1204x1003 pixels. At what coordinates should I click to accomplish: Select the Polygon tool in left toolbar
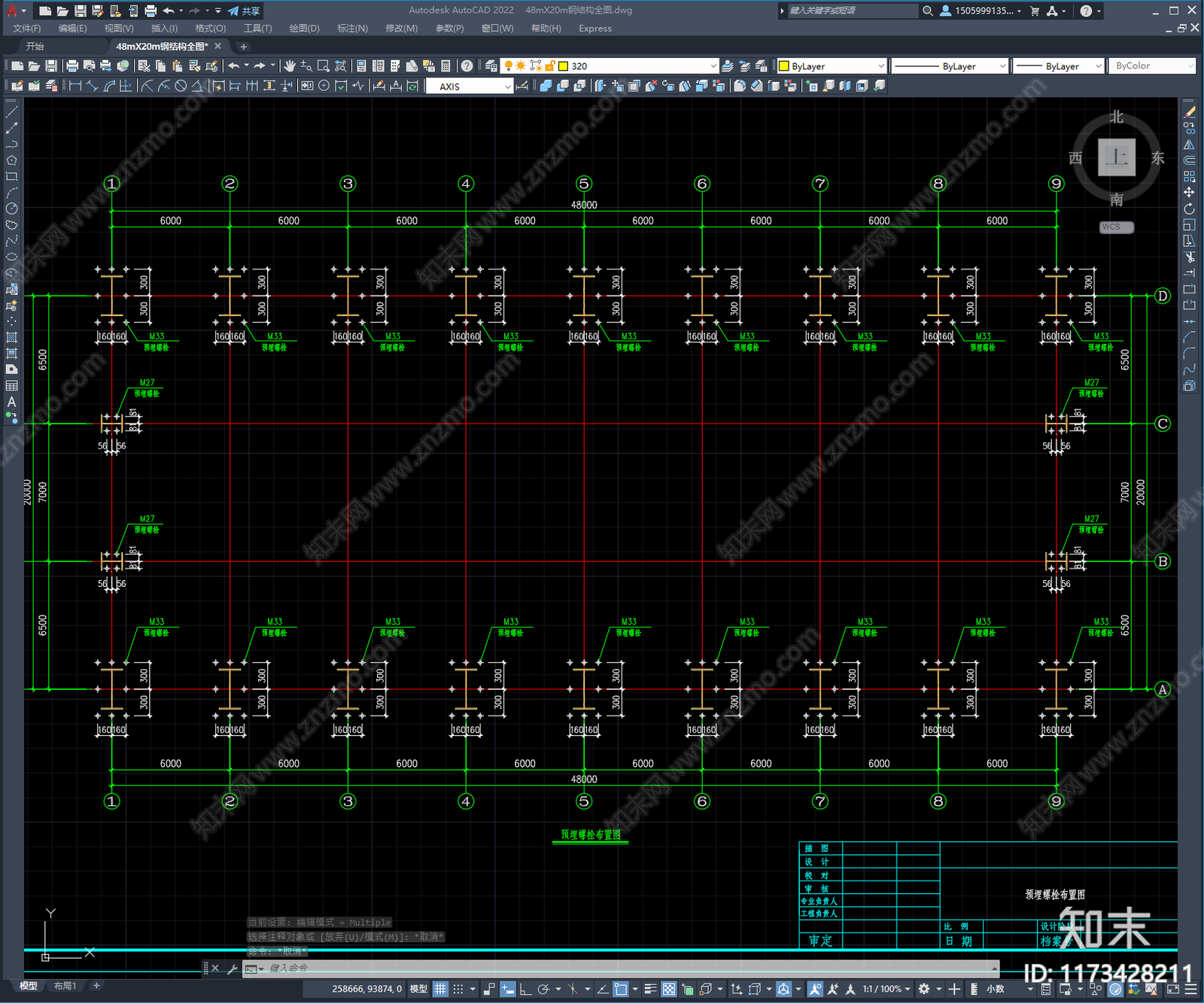[11, 160]
